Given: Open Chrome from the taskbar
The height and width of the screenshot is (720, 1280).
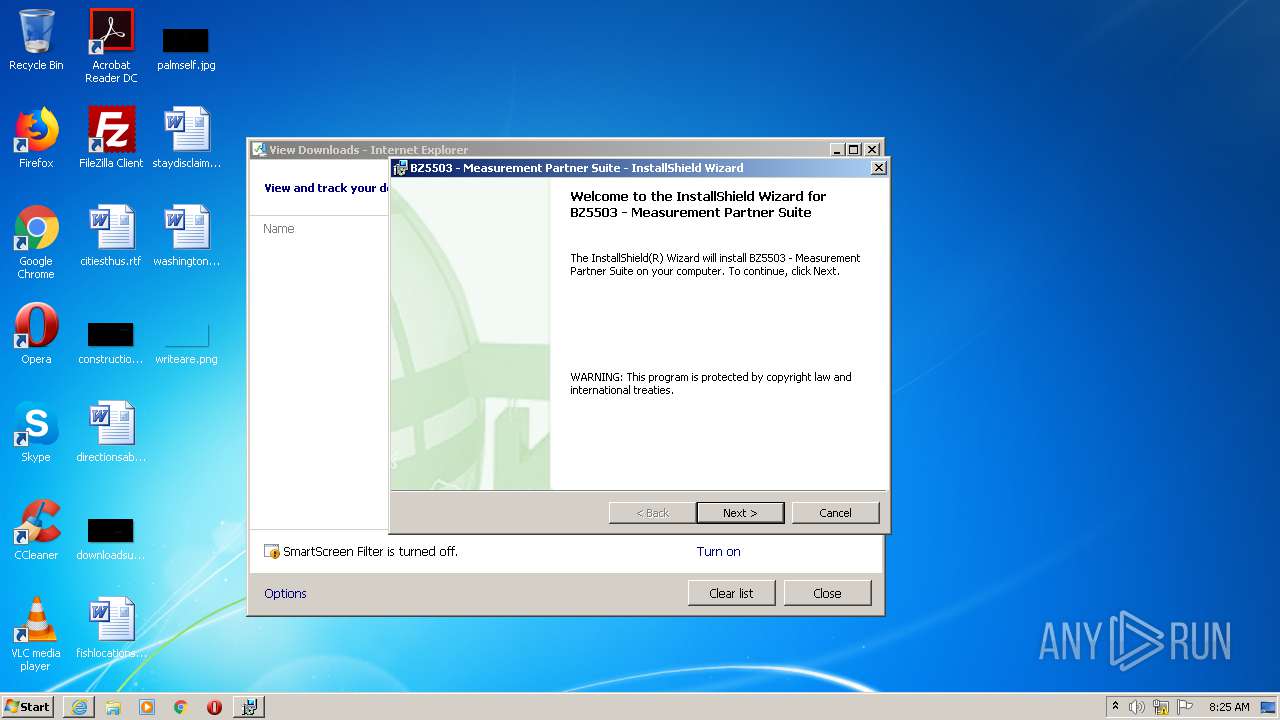Looking at the screenshot, I should (181, 707).
